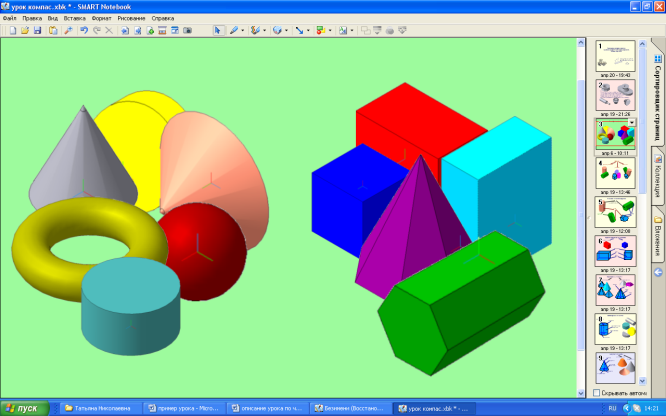Click the Save file toolbar icon

coord(37,30)
